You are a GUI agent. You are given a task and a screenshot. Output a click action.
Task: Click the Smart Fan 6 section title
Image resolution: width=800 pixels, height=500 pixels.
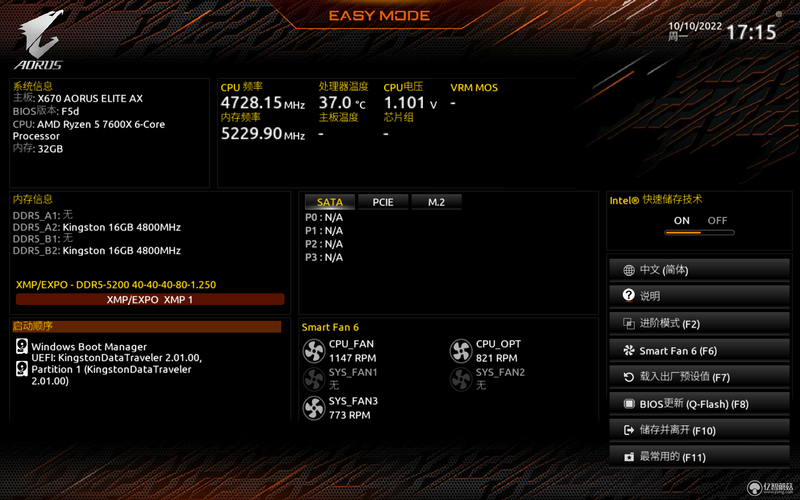click(330, 327)
